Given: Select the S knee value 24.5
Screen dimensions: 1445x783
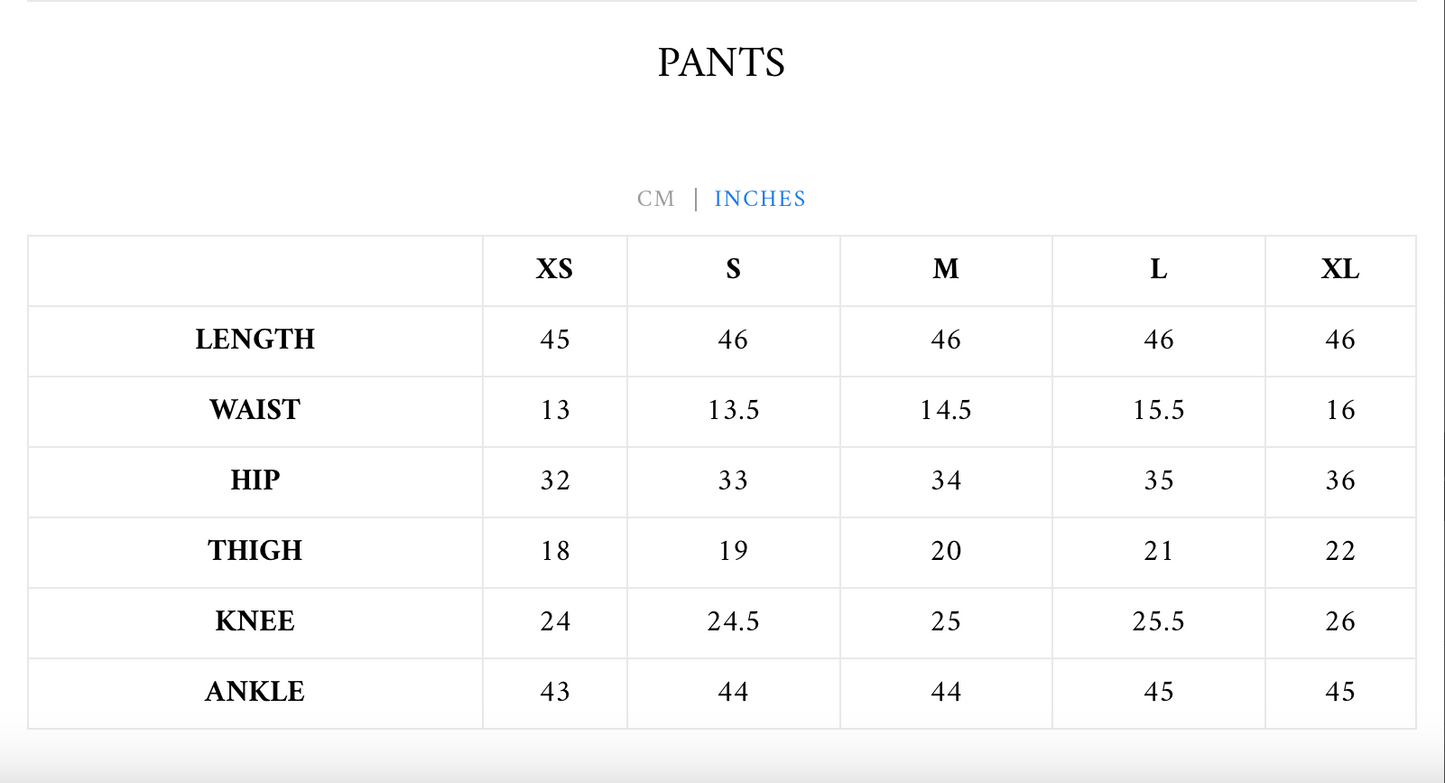Looking at the screenshot, I should (x=733, y=622).
